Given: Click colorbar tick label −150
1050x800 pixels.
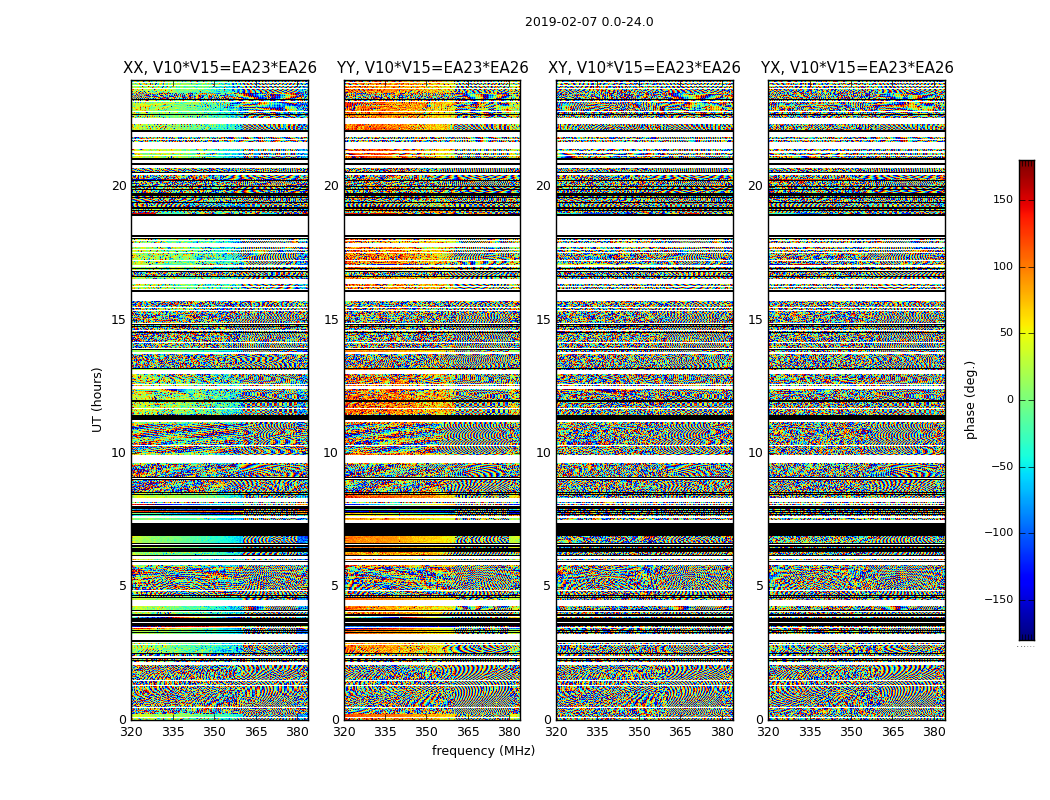Looking at the screenshot, I should (998, 599).
